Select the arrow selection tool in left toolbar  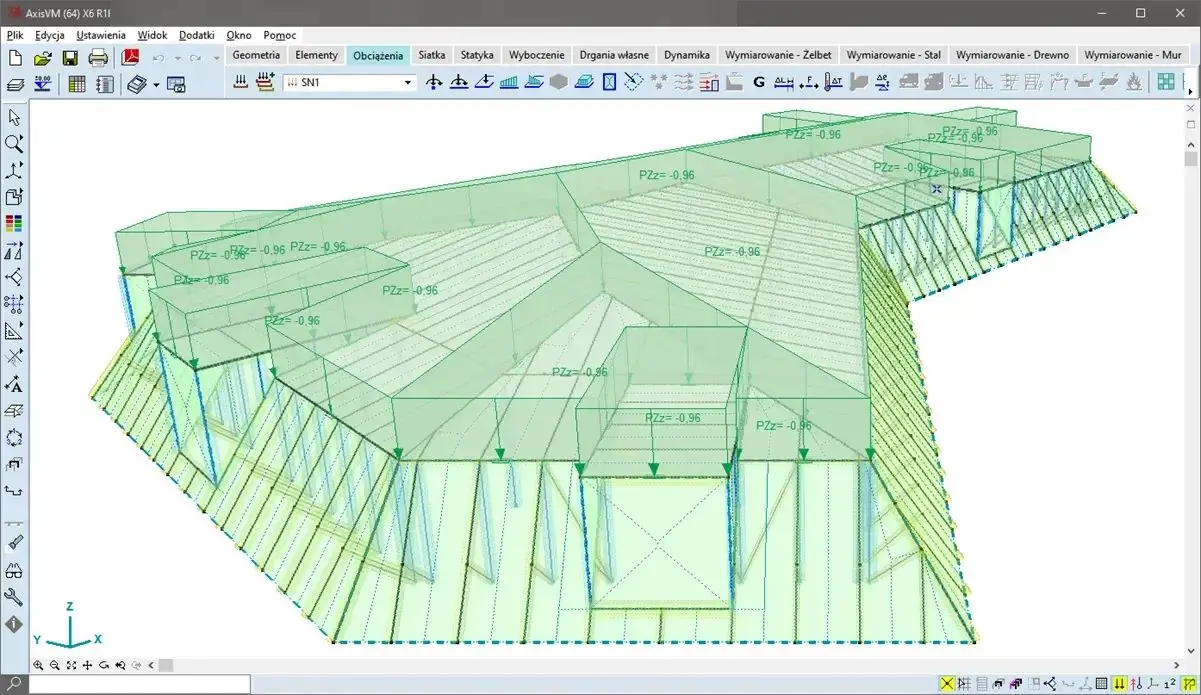(14, 117)
